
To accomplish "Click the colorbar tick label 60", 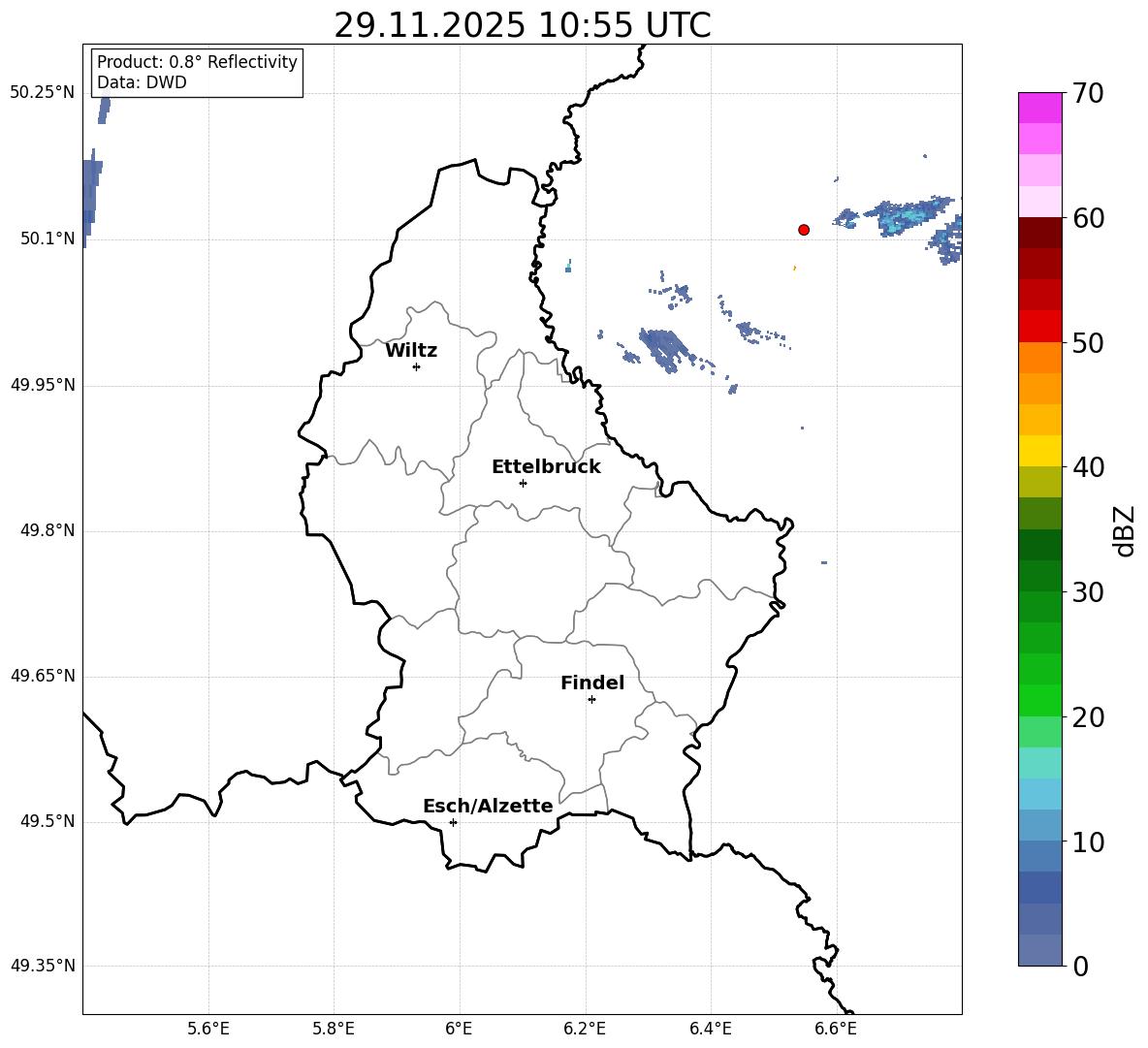I will click(x=1088, y=218).
